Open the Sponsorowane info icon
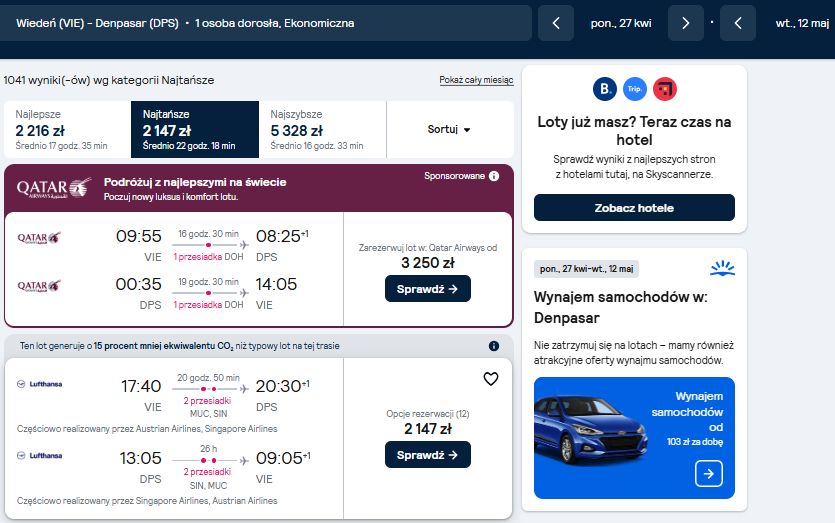Screen dimensions: 835x523 [x=494, y=176]
